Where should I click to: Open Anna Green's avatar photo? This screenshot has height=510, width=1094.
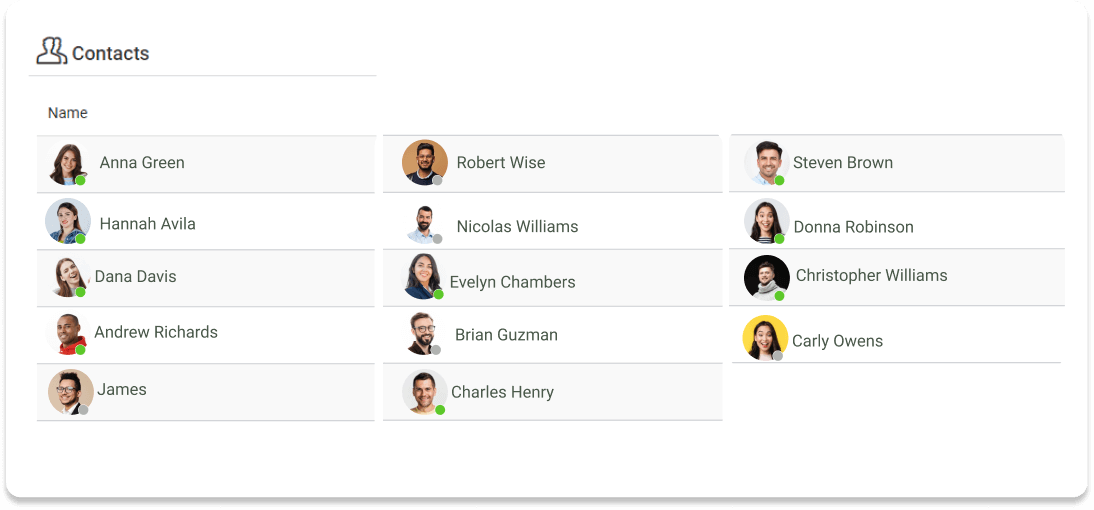(x=68, y=163)
